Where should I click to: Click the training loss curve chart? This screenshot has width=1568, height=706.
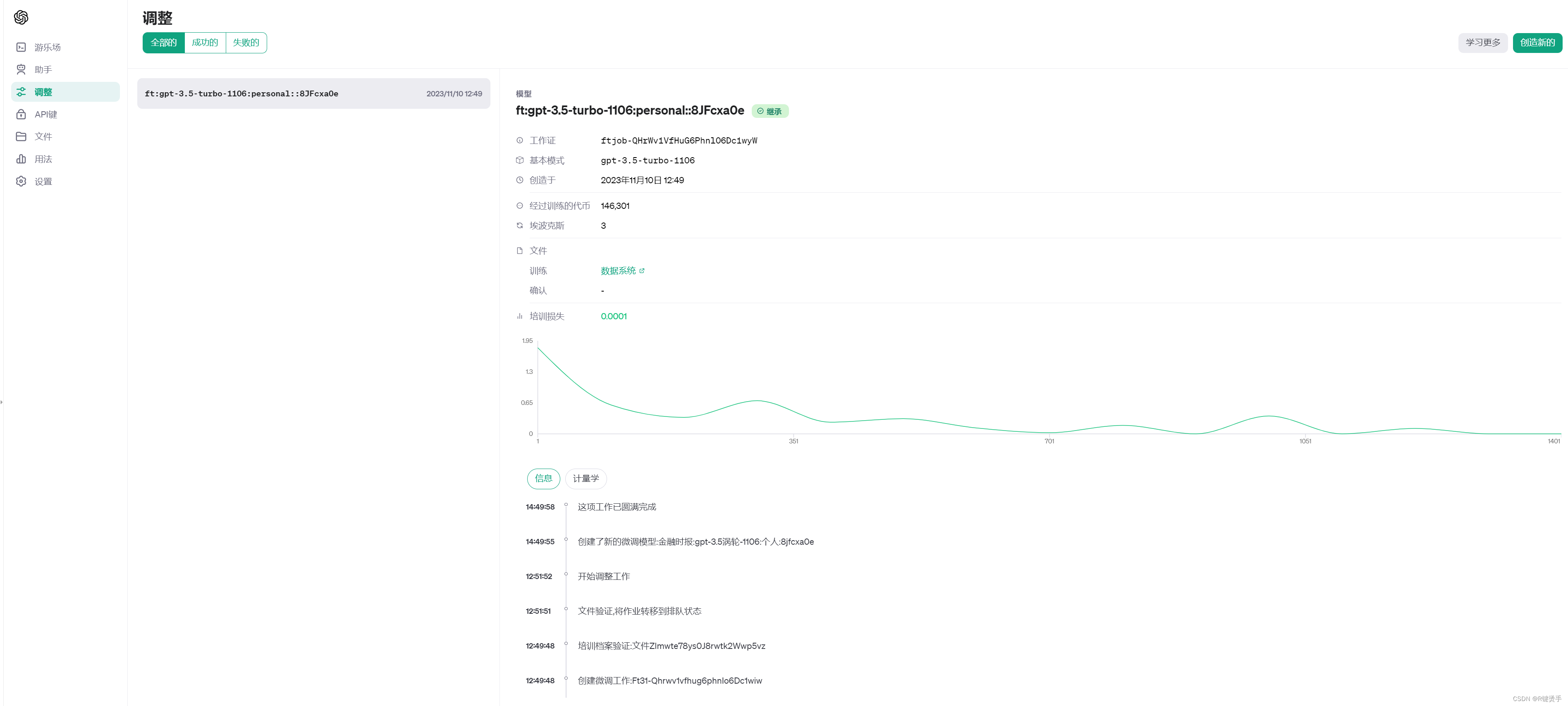(1049, 388)
